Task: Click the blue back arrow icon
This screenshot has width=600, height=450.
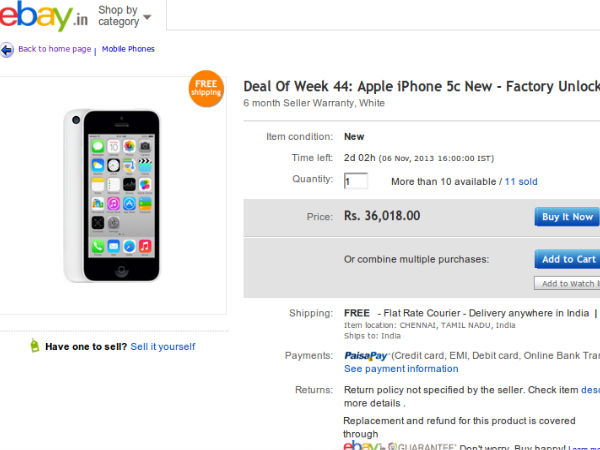Action: pos(7,49)
